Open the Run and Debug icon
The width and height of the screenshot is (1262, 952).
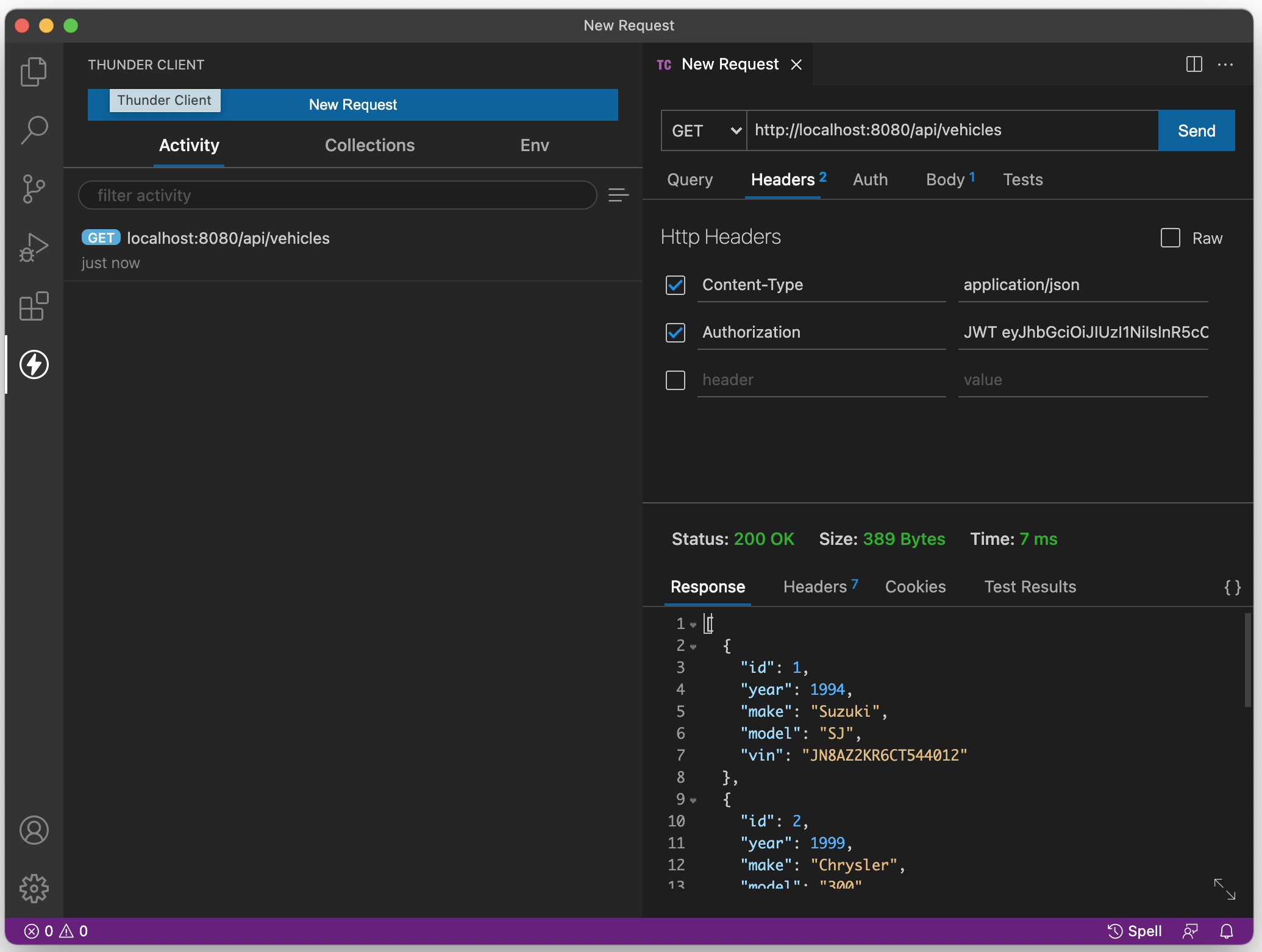pos(34,247)
